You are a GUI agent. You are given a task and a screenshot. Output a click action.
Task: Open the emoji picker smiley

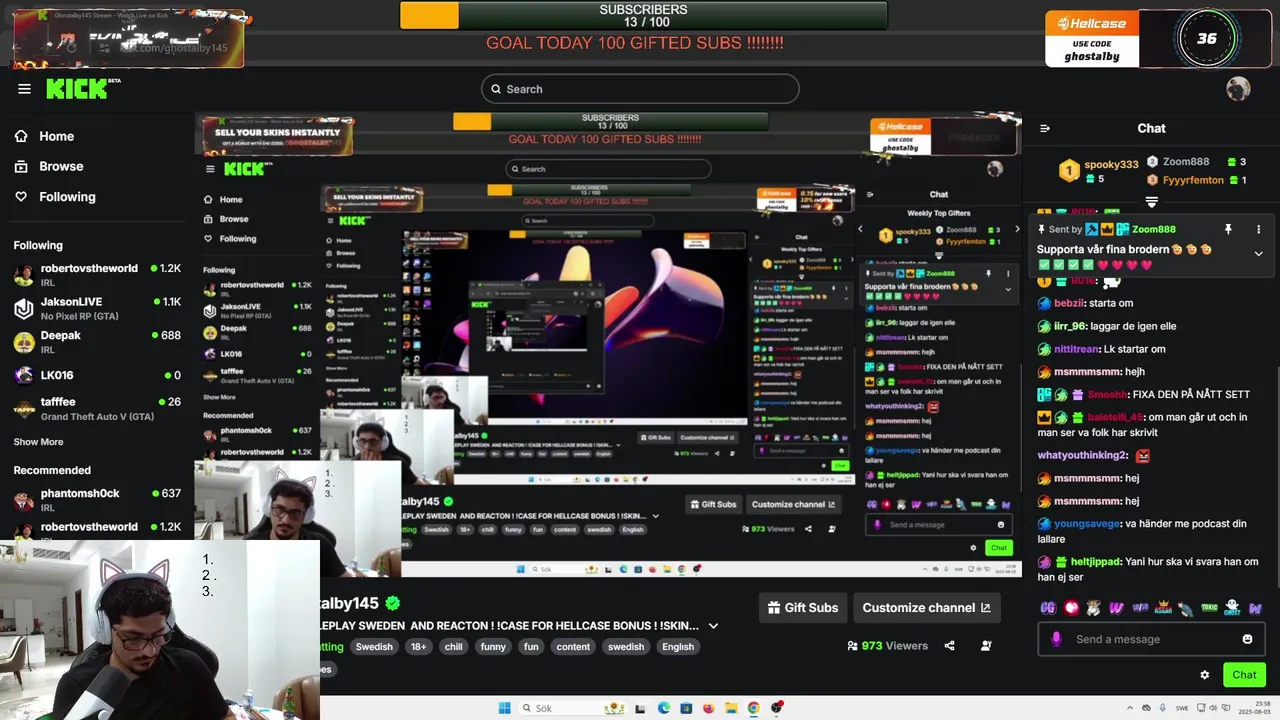1247,639
